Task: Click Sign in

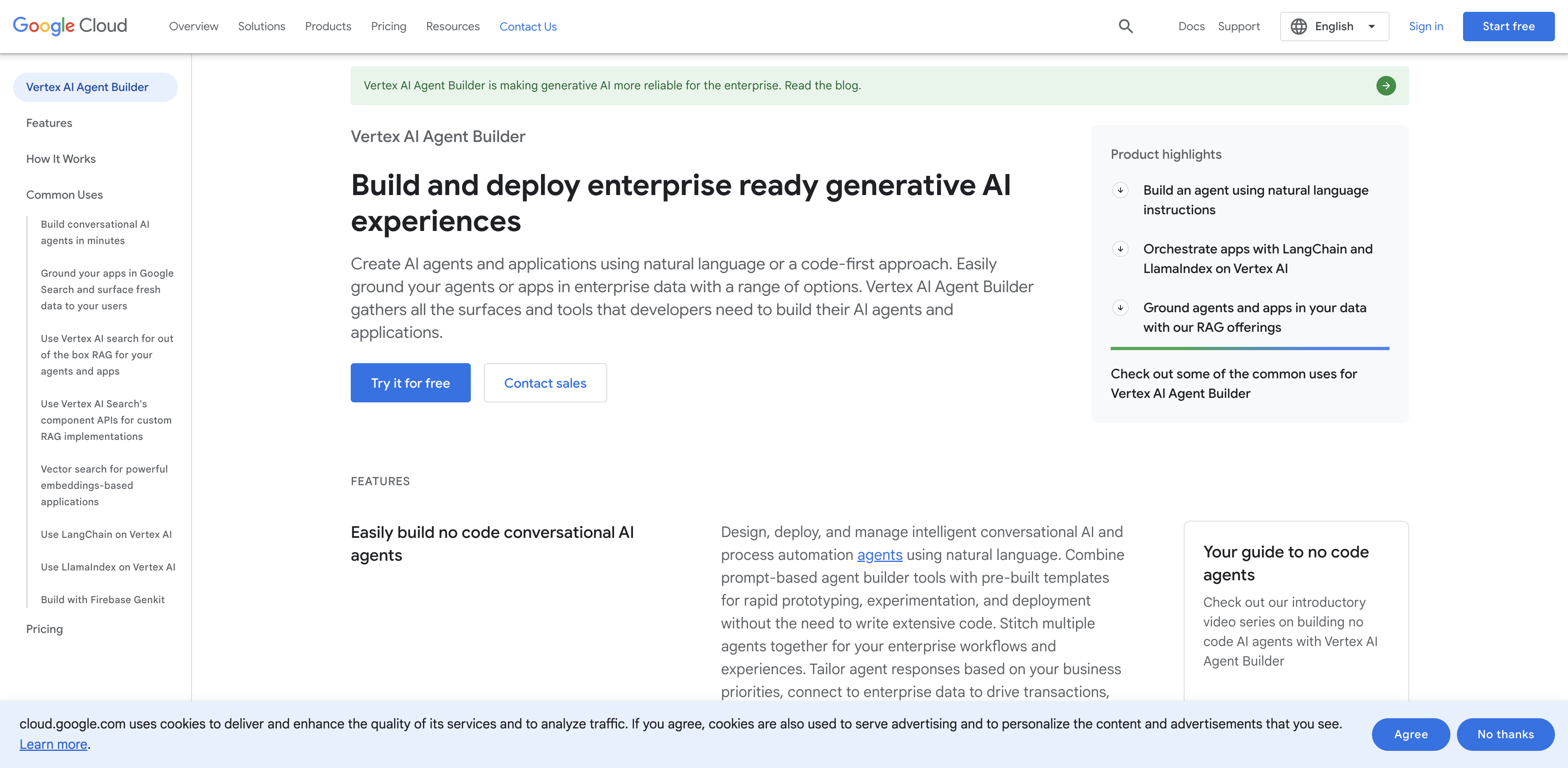Action: [1425, 26]
